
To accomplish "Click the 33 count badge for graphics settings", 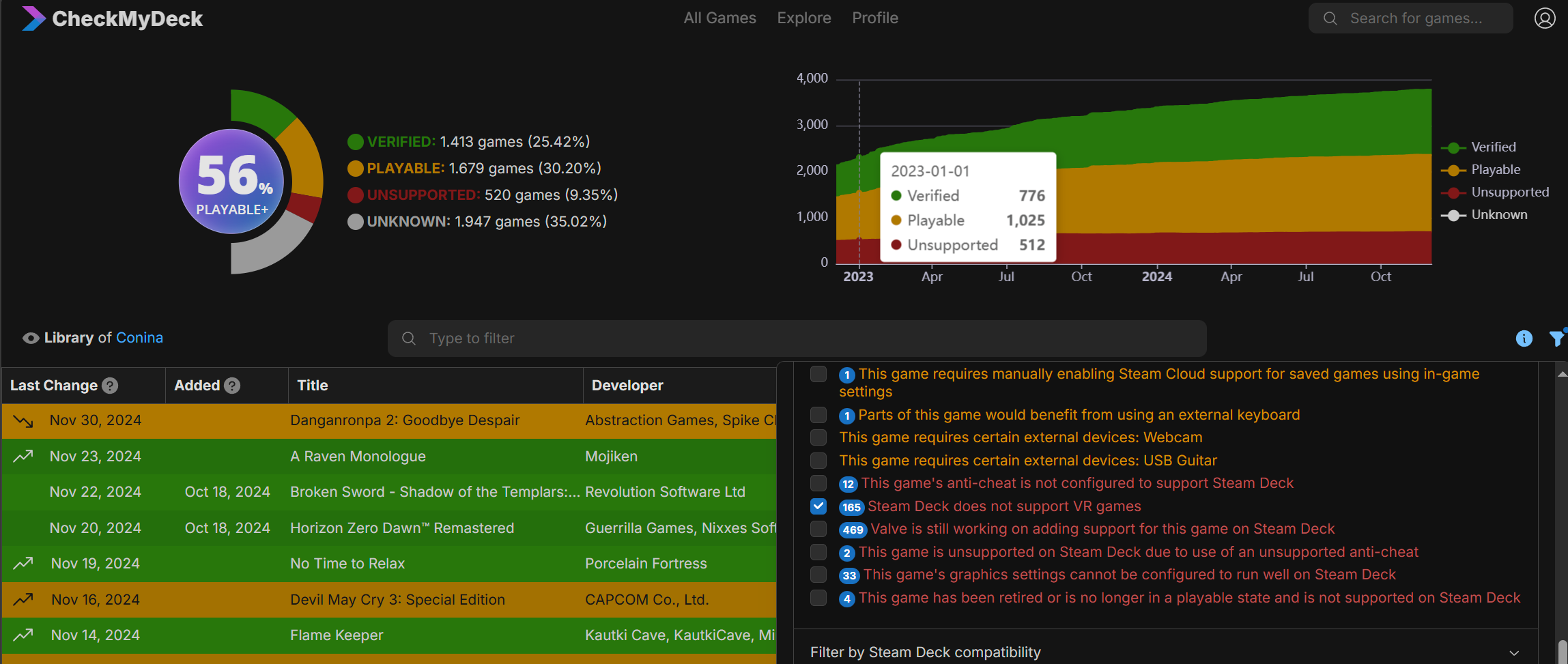I will pos(849,575).
